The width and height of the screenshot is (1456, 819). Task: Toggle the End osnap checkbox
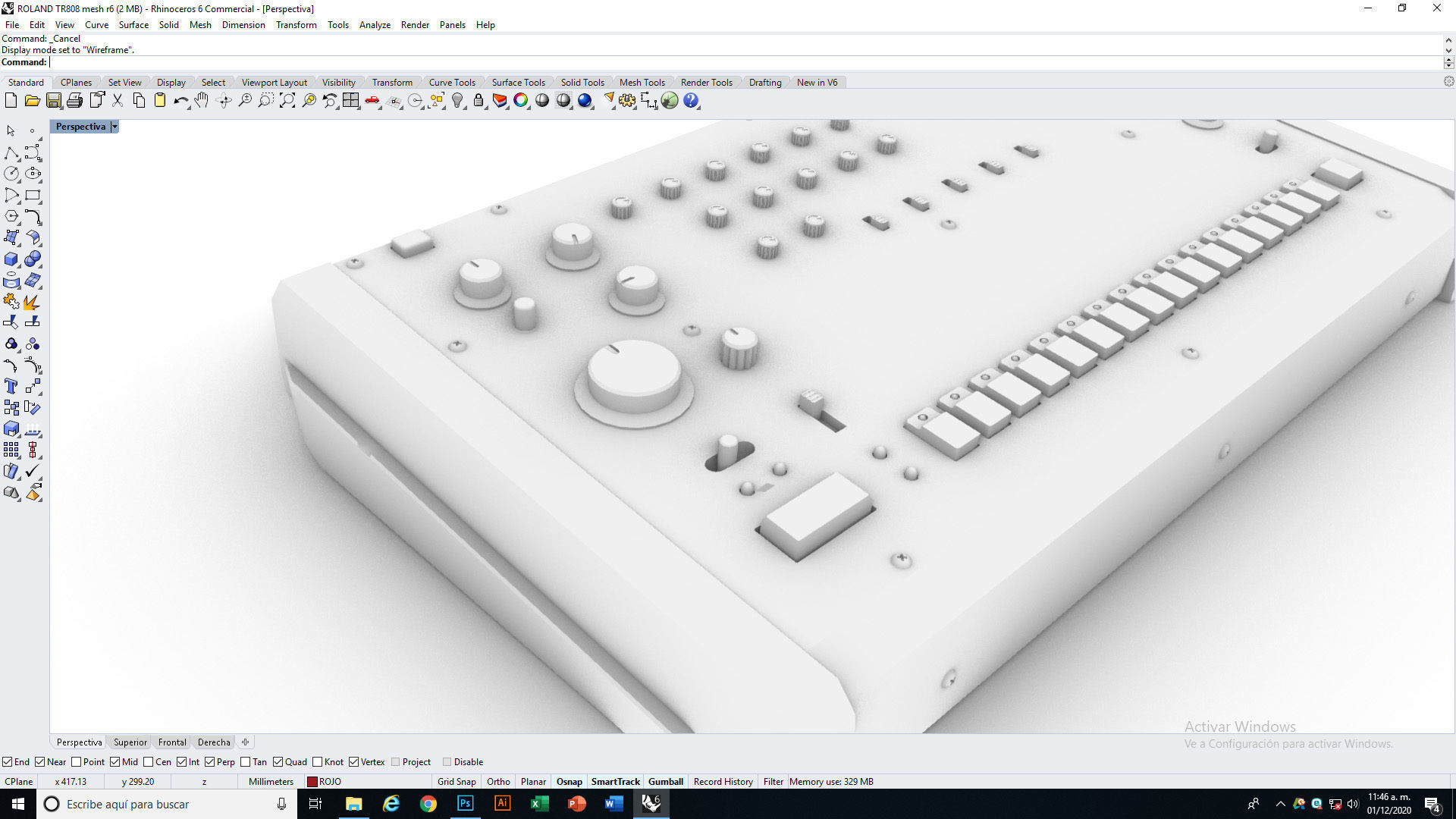pyautogui.click(x=7, y=762)
